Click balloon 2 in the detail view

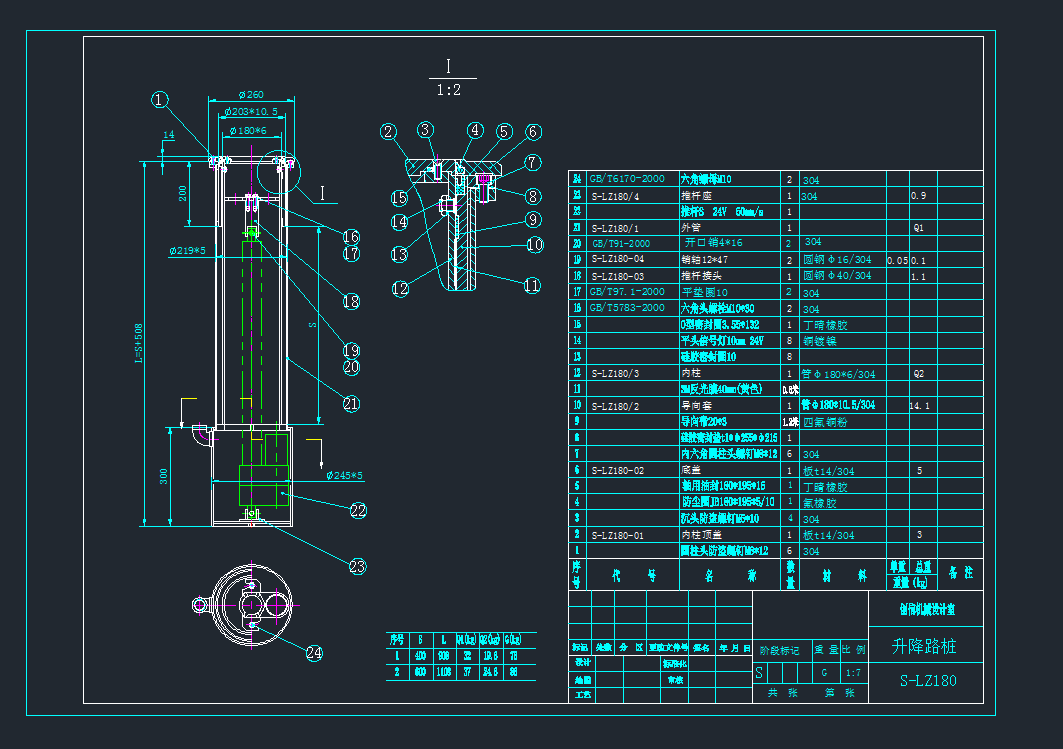[x=389, y=131]
